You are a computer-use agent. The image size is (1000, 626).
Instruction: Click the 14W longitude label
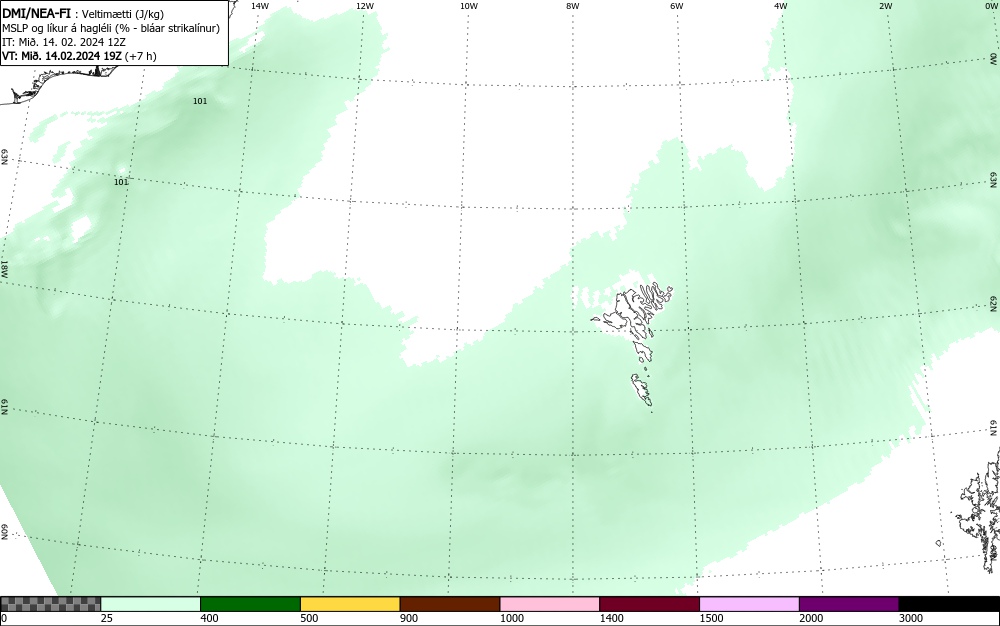260,6
